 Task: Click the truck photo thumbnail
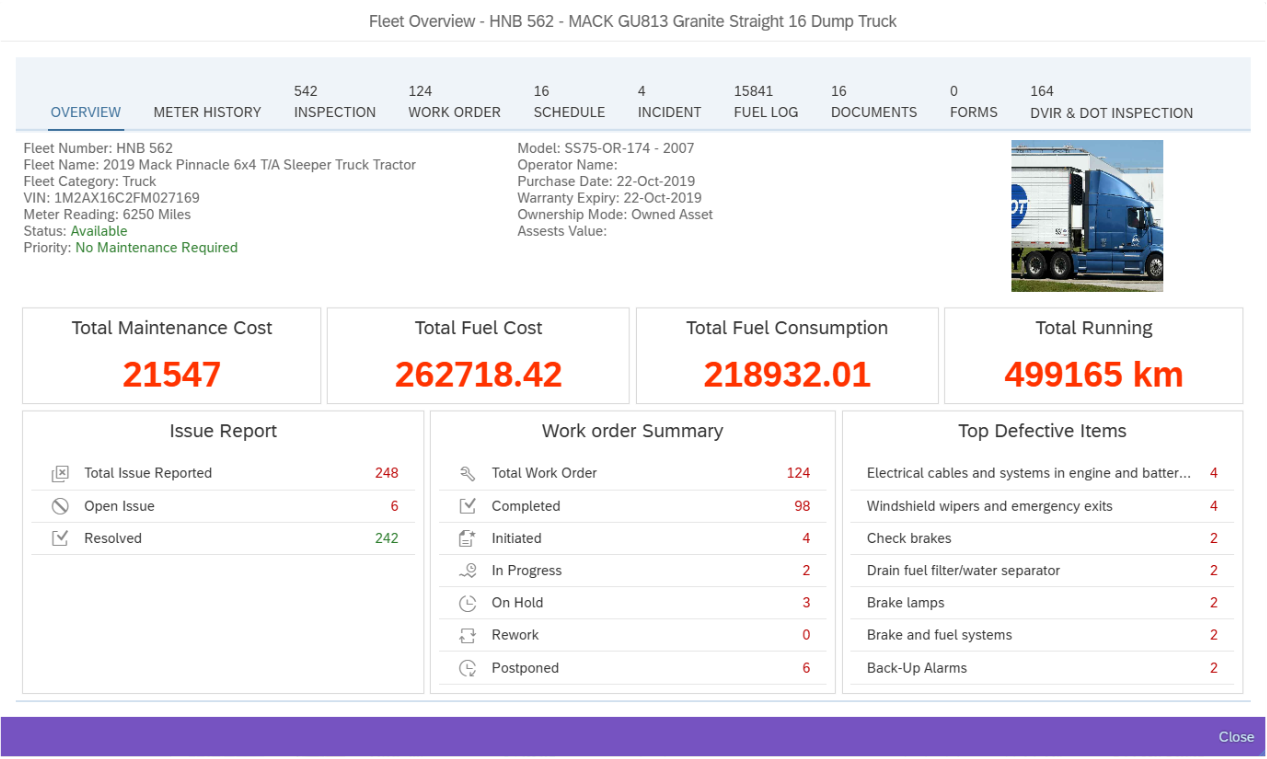tap(1087, 216)
